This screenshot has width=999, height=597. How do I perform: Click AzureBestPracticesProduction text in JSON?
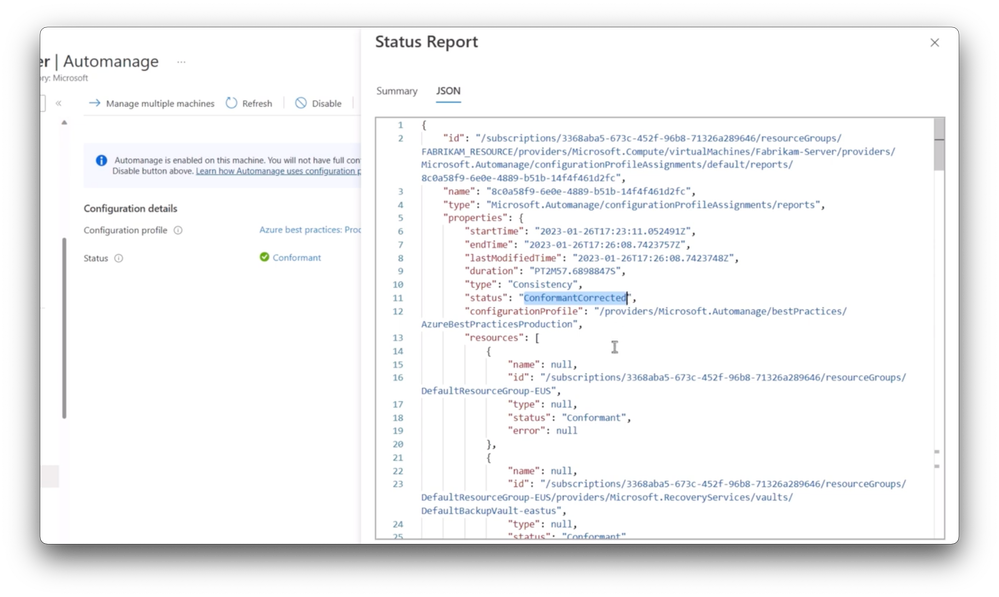(499, 324)
